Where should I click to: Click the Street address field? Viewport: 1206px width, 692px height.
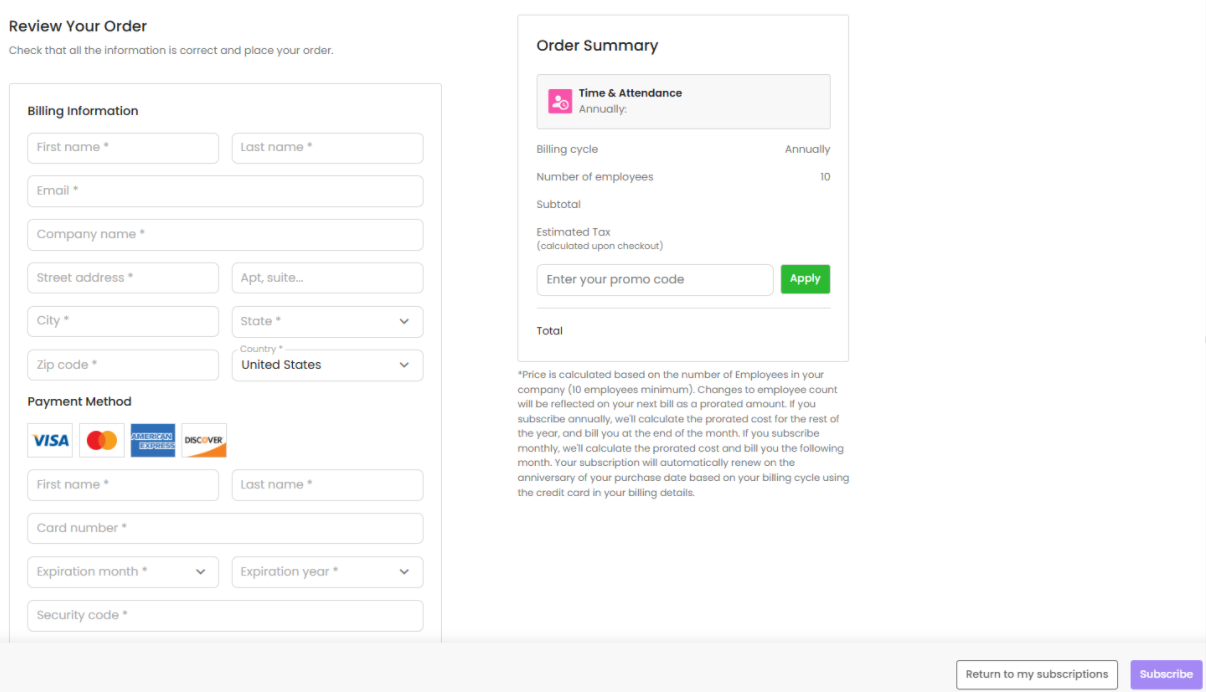122,278
